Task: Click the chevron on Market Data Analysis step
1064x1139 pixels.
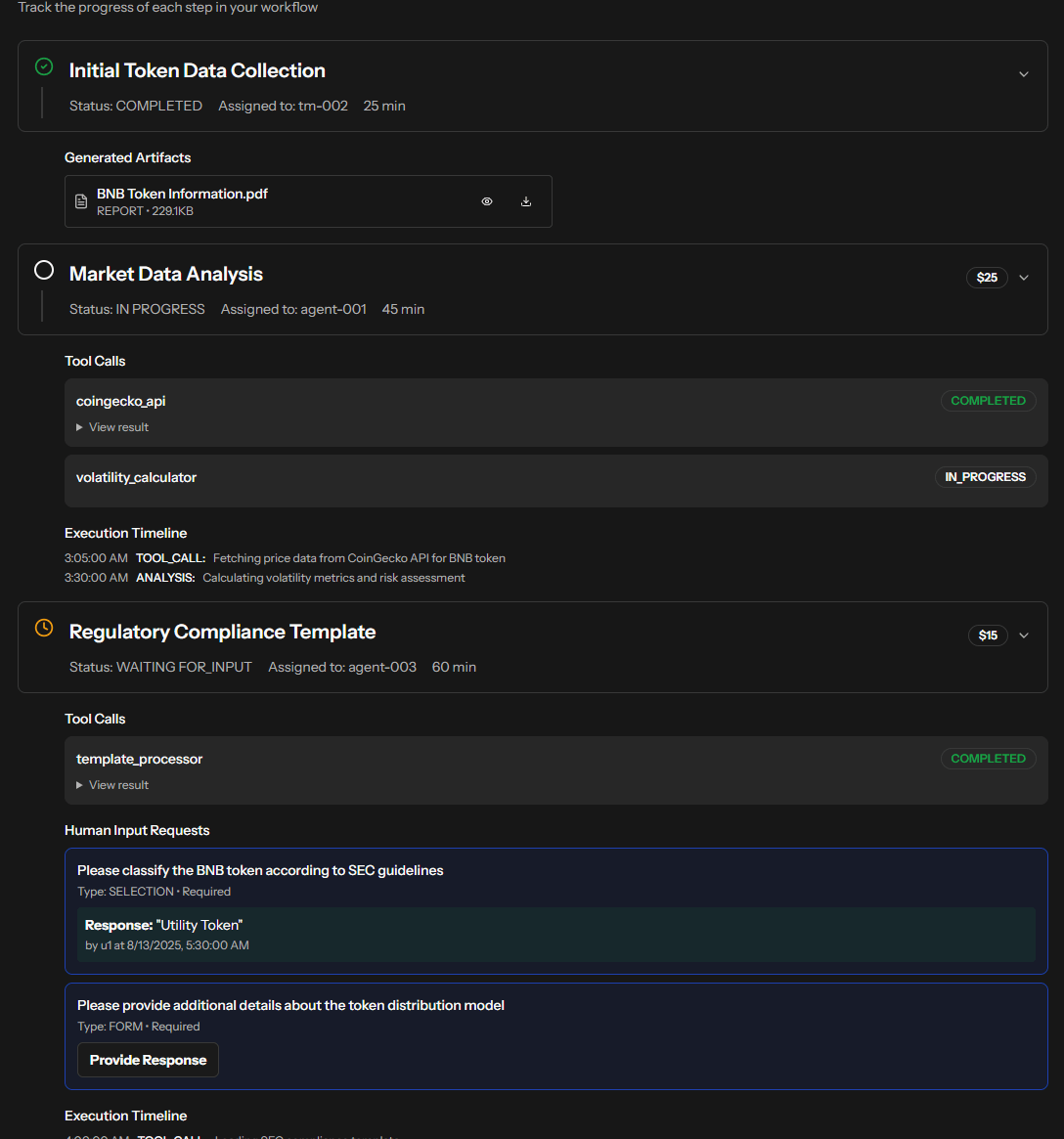Action: [1023, 277]
